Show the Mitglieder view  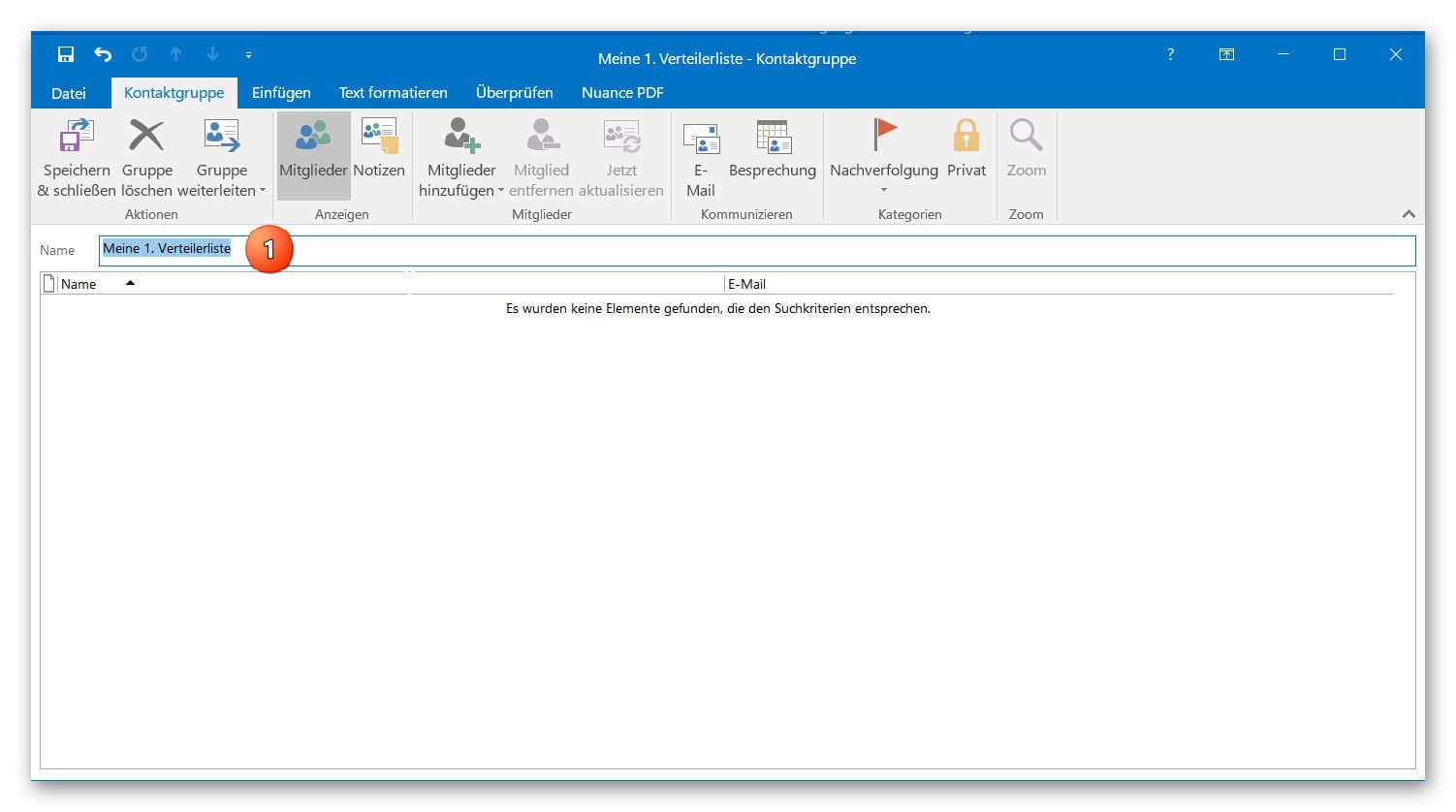click(313, 157)
